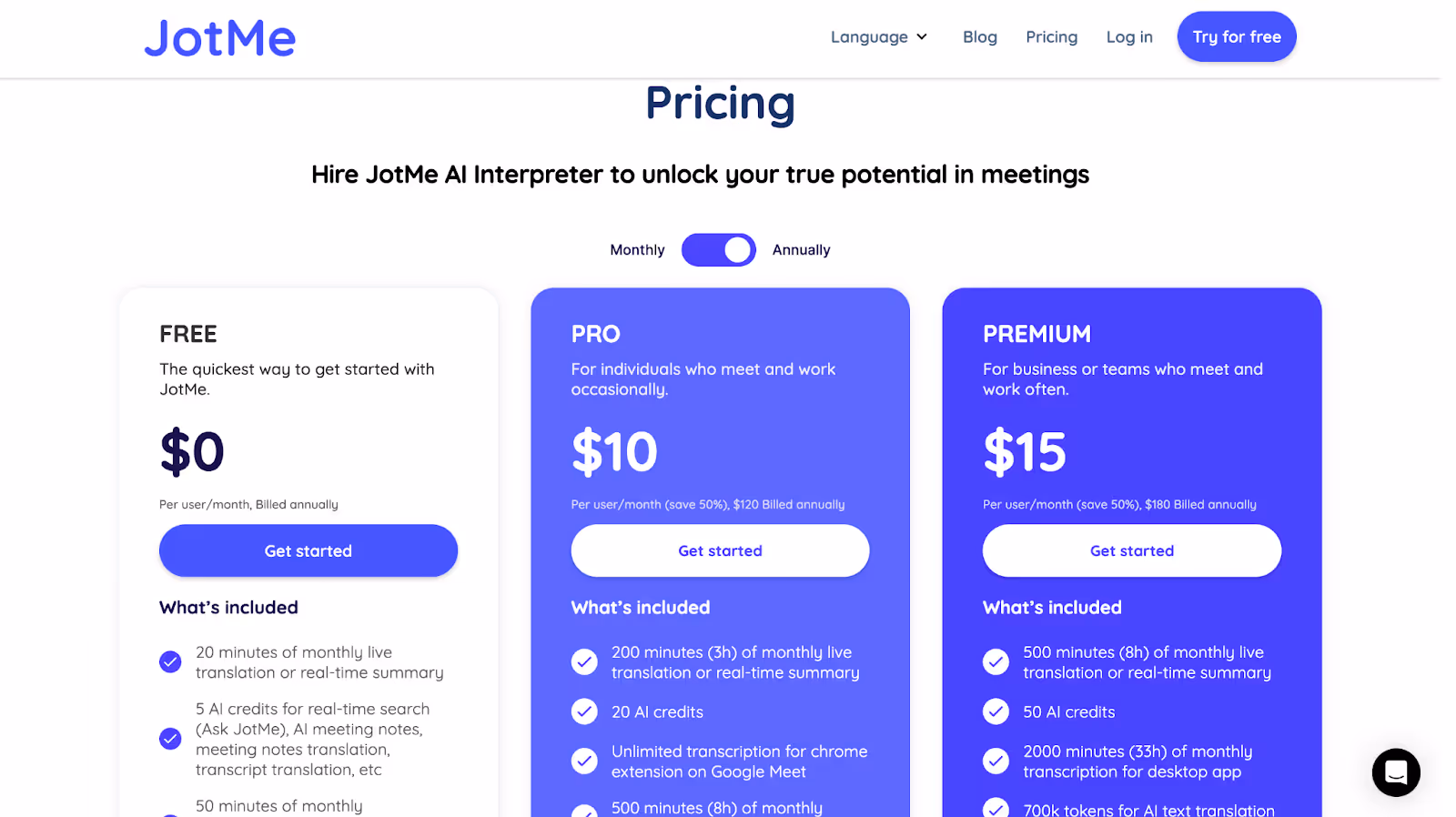Click the JotMe logo
Screen dimensions: 1456x817
(x=219, y=37)
